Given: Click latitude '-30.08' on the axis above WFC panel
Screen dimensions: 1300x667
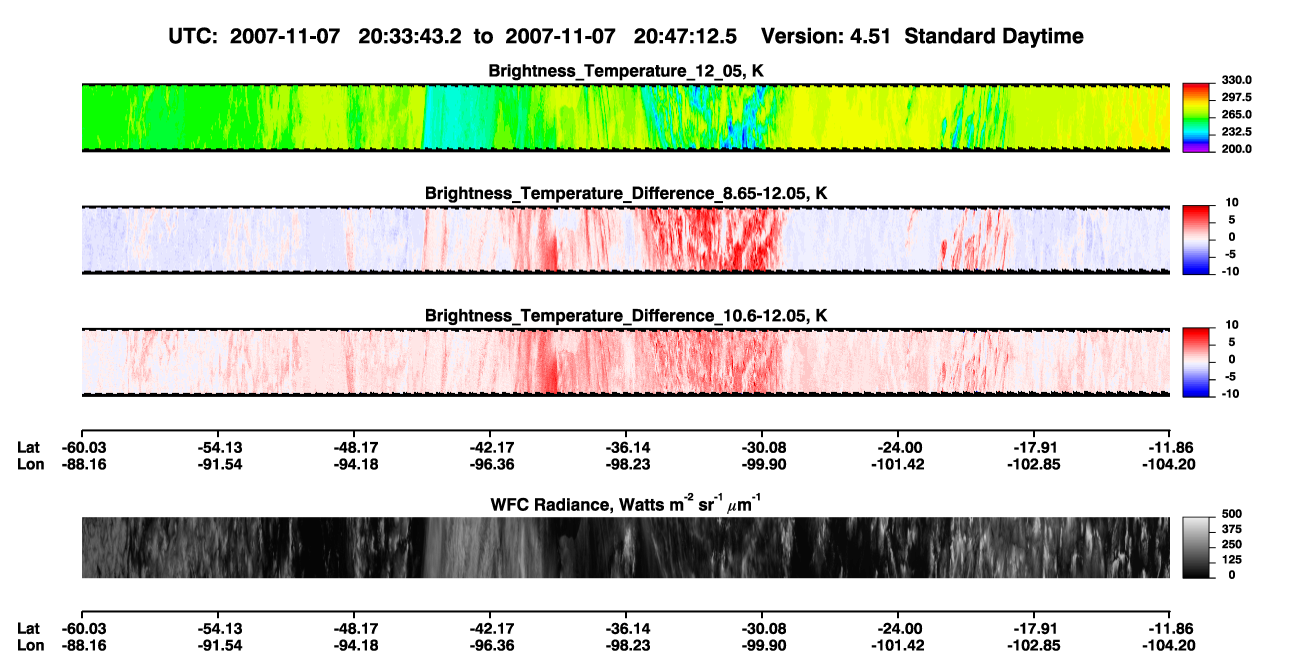Looking at the screenshot, I should [x=762, y=448].
